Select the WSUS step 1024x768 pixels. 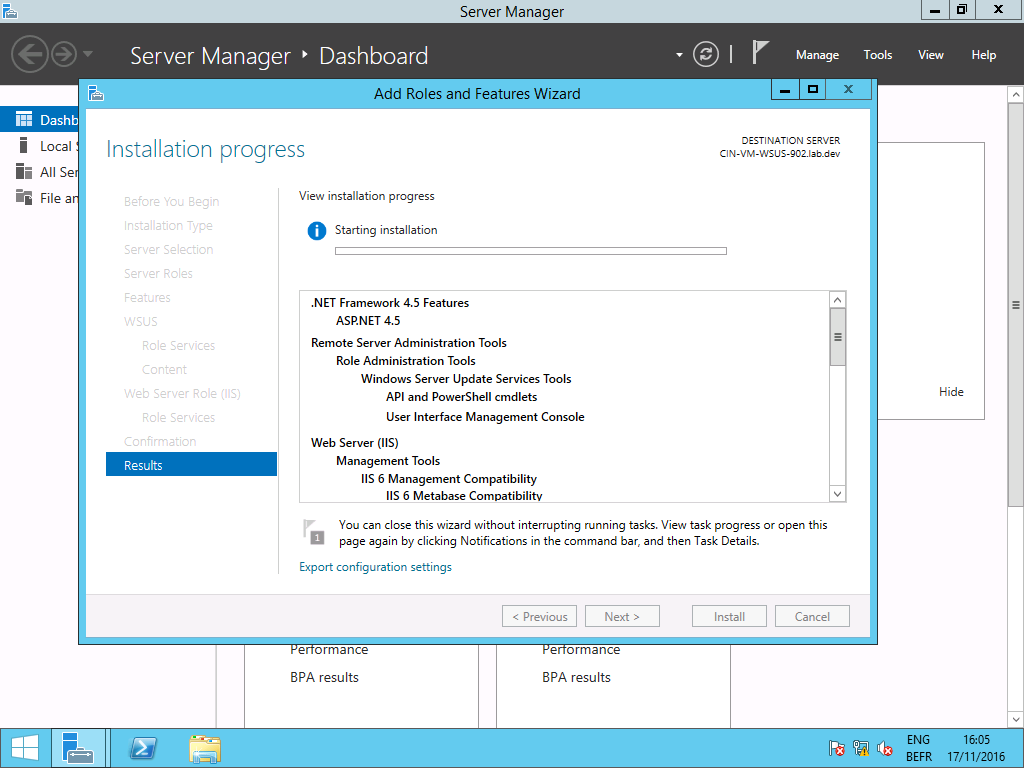coord(140,321)
